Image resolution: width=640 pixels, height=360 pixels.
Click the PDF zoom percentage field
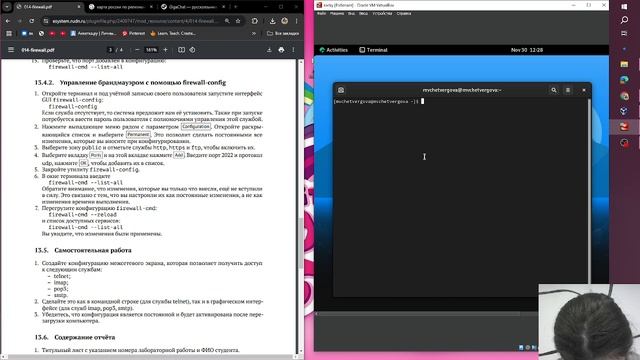[151, 50]
